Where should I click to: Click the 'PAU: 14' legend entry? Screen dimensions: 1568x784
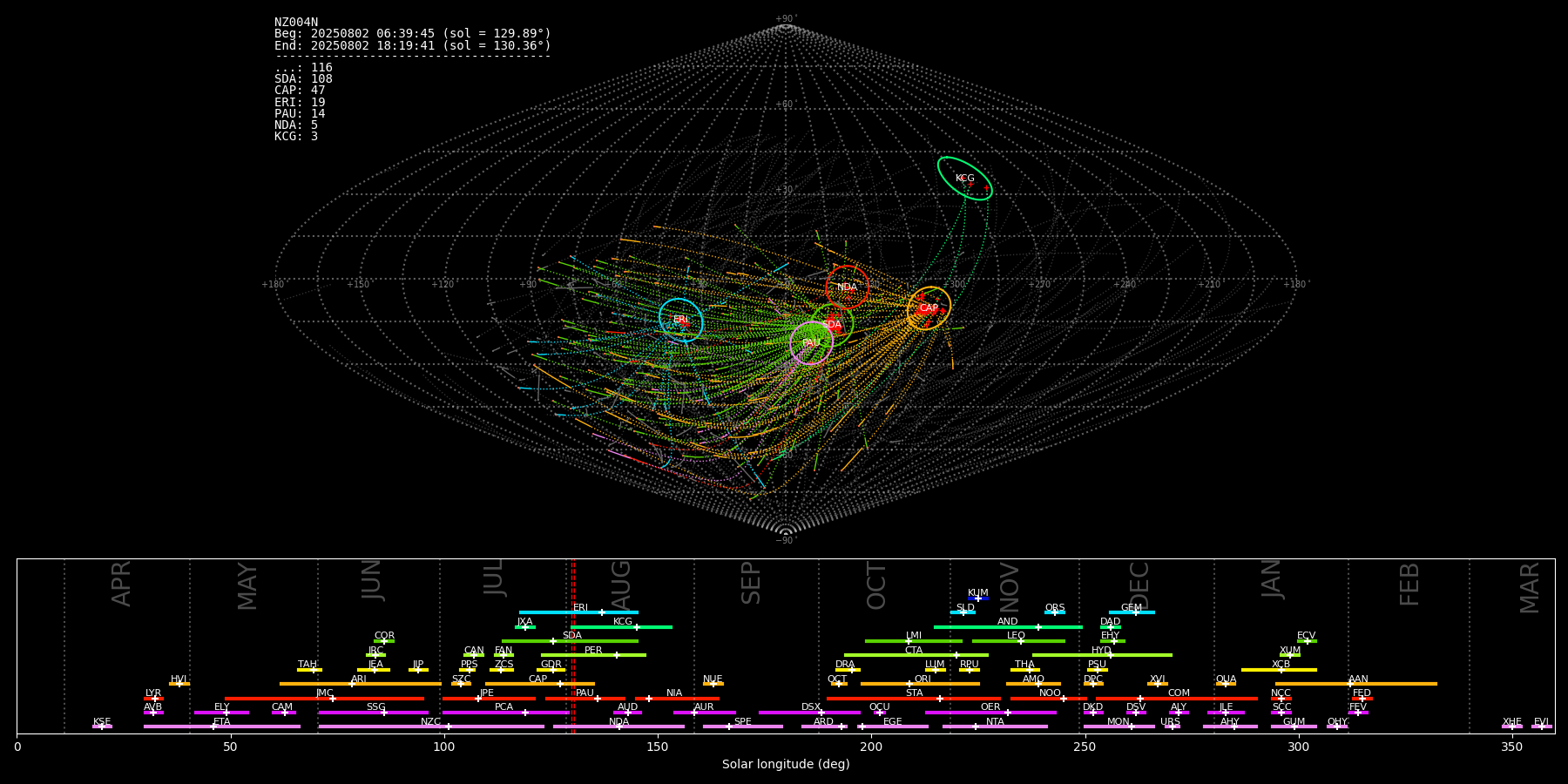click(300, 114)
